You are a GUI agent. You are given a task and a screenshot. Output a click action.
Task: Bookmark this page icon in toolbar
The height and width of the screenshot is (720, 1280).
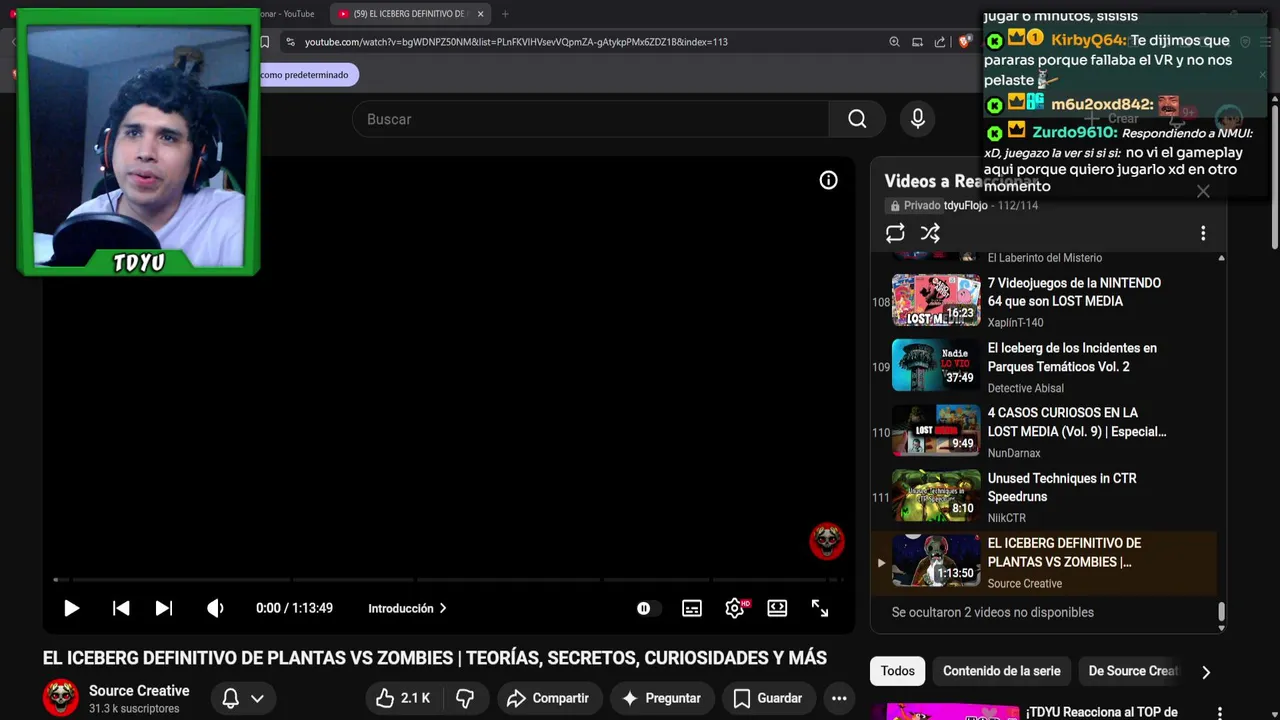[x=264, y=42]
